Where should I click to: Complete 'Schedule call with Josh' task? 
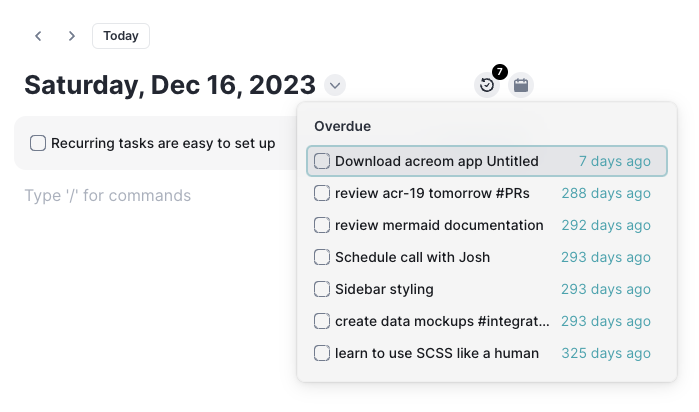pyautogui.click(x=322, y=257)
